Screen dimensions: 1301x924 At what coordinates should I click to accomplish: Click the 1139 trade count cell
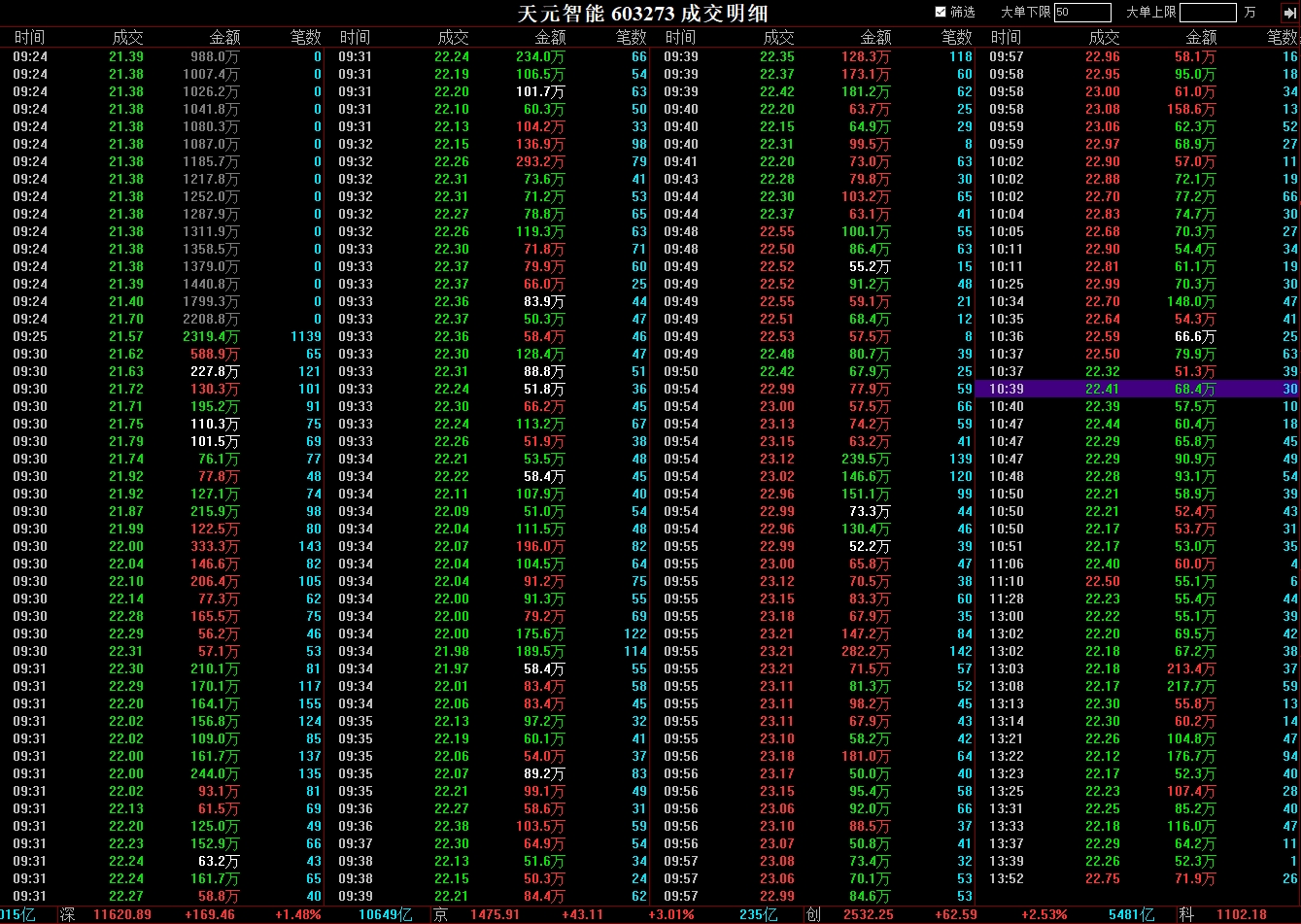coord(305,336)
